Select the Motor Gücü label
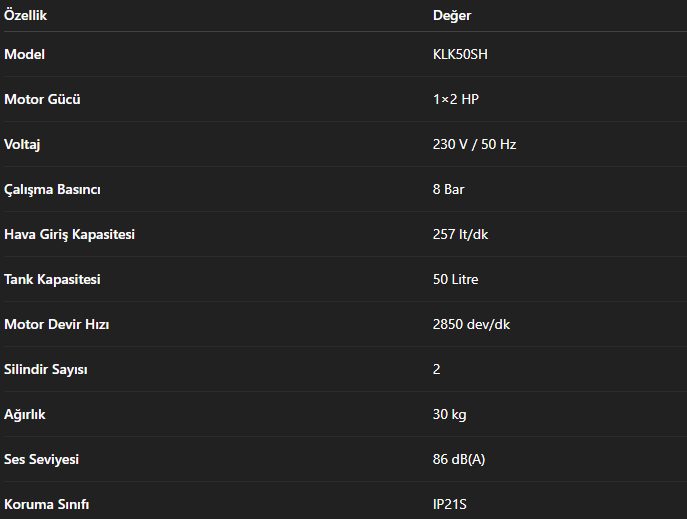687x519 pixels. click(x=42, y=99)
